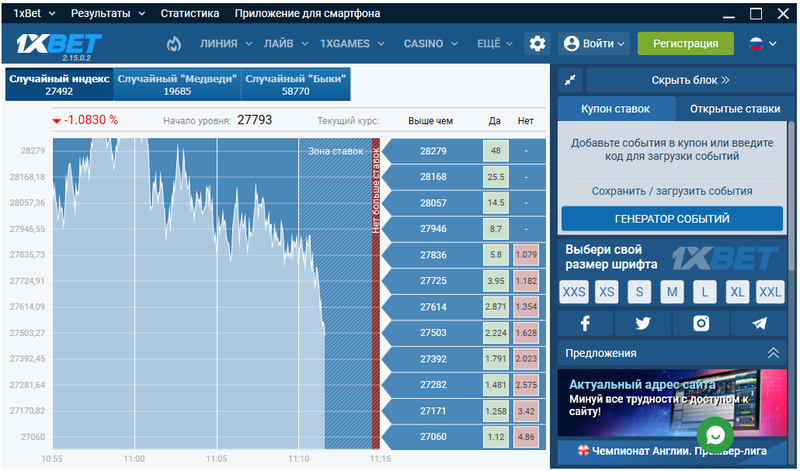Open the Актуальный адрес сайта banner
The image size is (800, 471).
672,403
